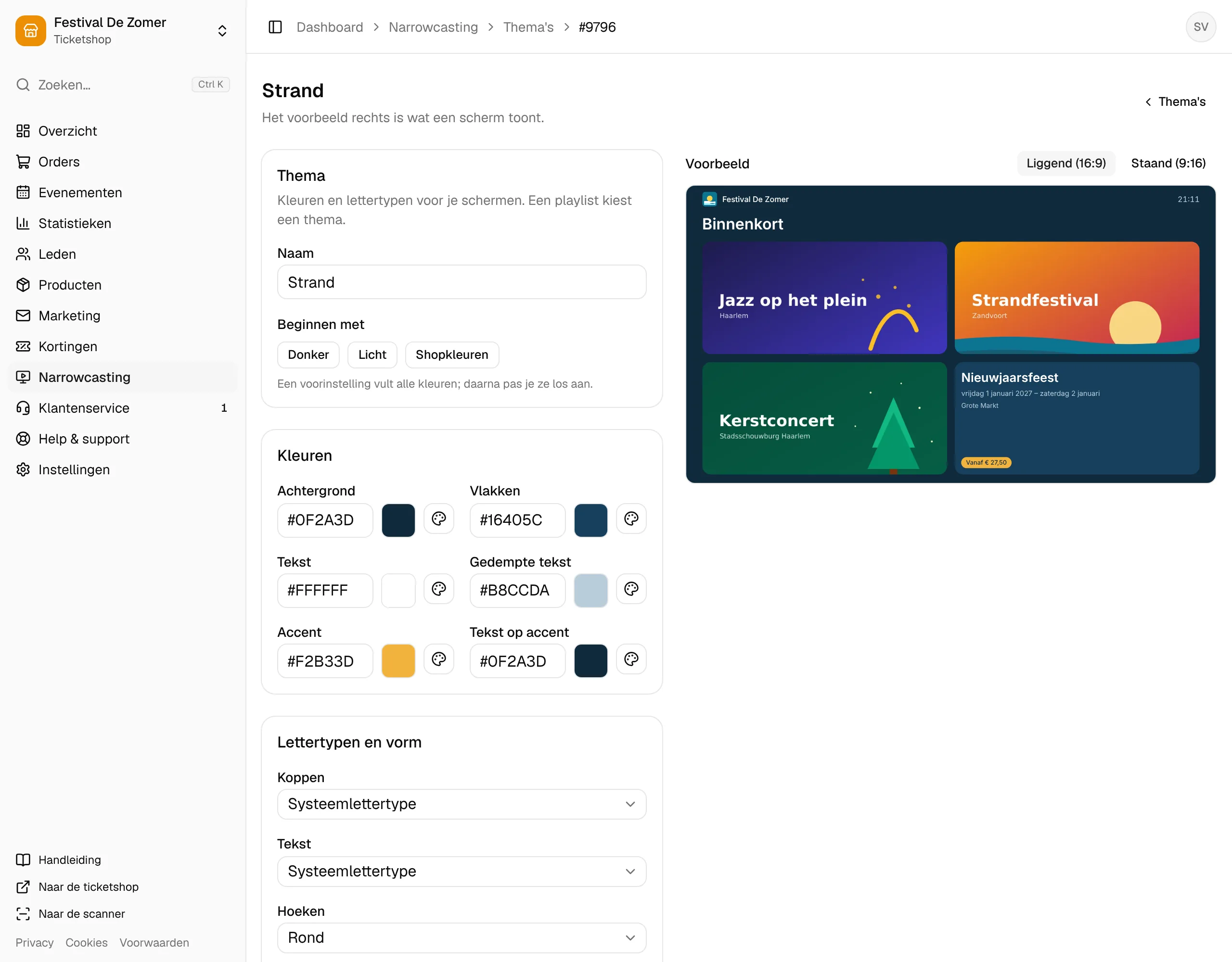Go back to Thema's list
The height and width of the screenshot is (962, 1232).
pyautogui.click(x=1175, y=101)
